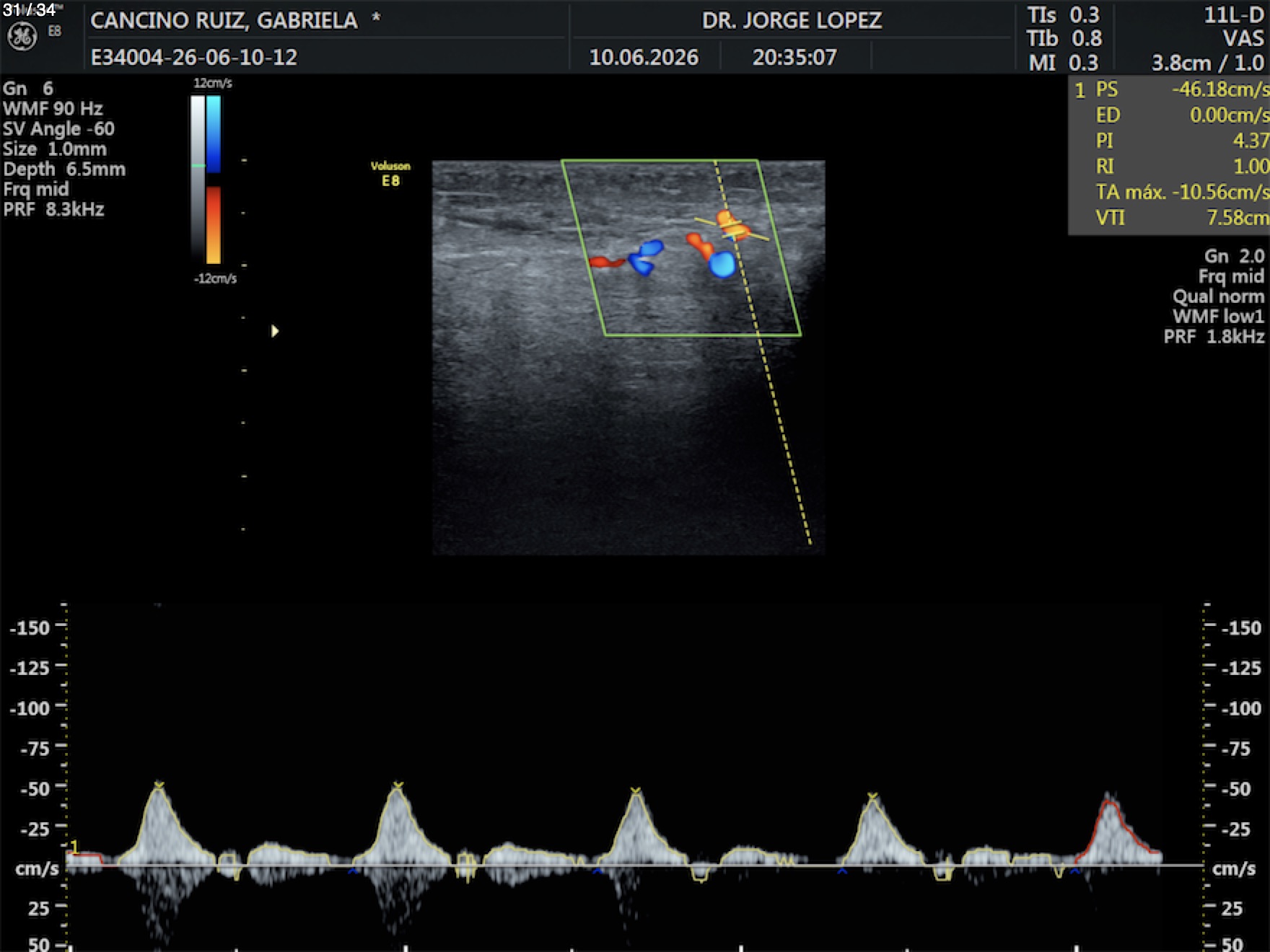Select the PS -46.18cm/s measurement
Image resolution: width=1270 pixels, height=952 pixels.
coord(1181,89)
